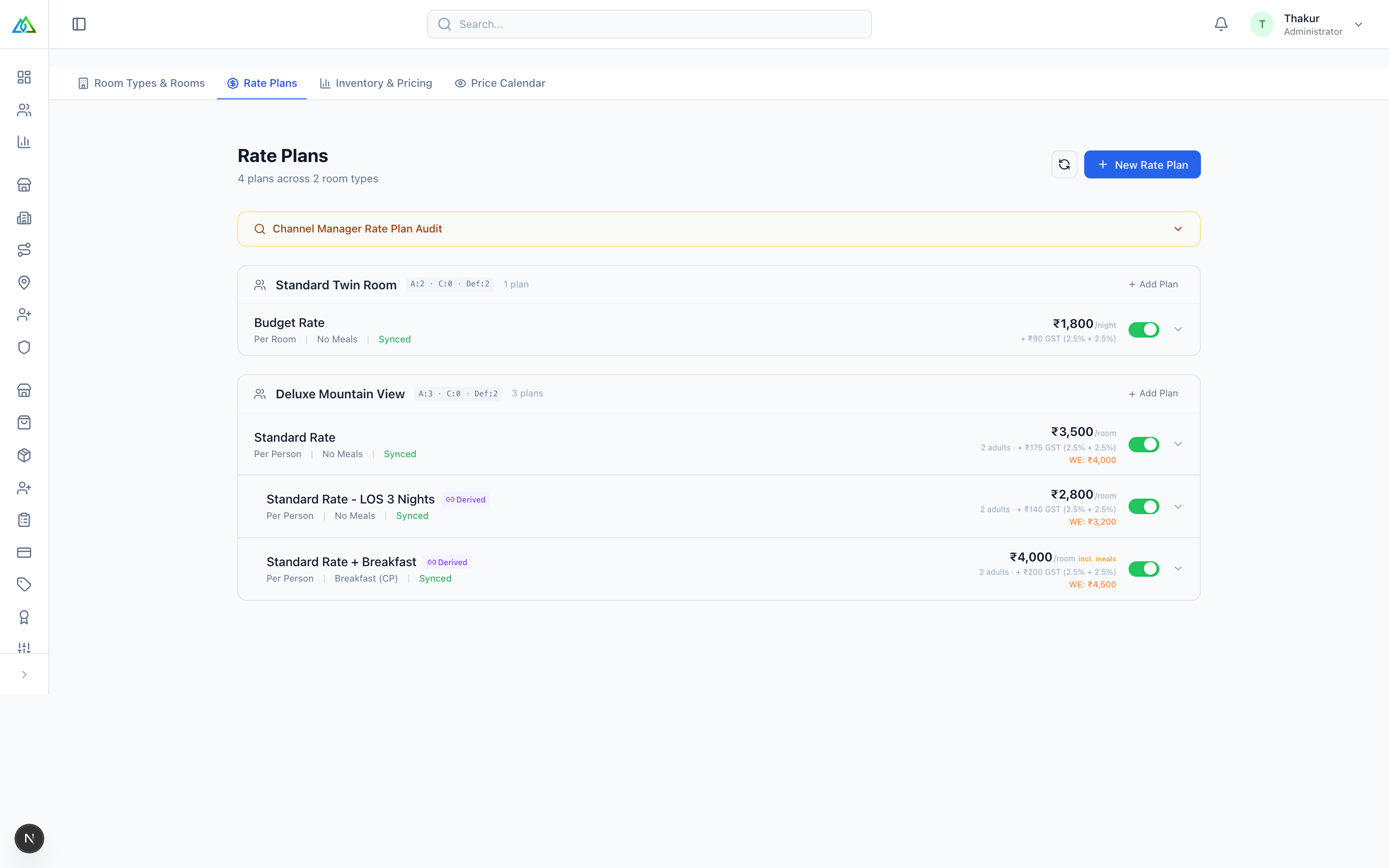Add Plan to Deluxe Mountain View

click(1153, 394)
